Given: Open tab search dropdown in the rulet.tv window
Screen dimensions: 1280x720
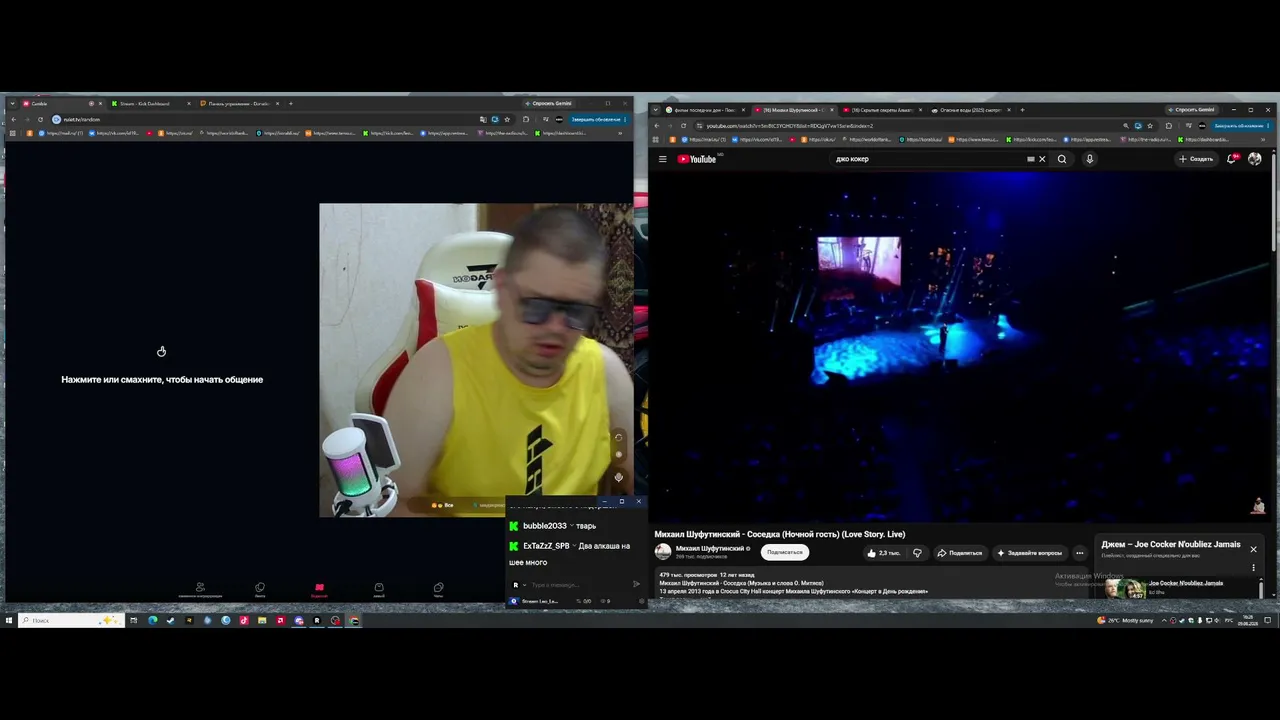Looking at the screenshot, I should [x=12, y=104].
